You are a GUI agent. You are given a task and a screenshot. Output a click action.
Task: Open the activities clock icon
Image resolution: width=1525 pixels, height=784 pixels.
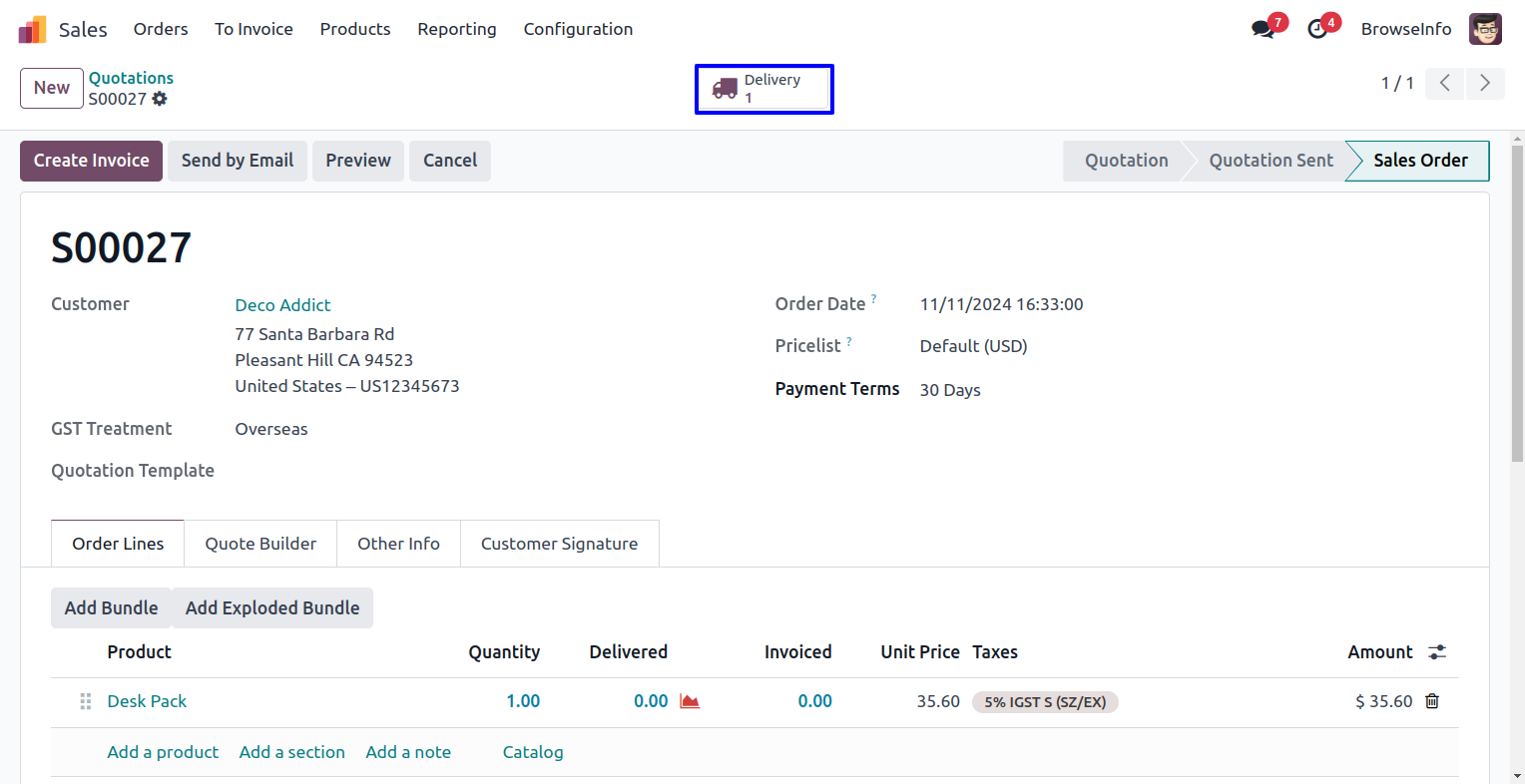point(1317,29)
